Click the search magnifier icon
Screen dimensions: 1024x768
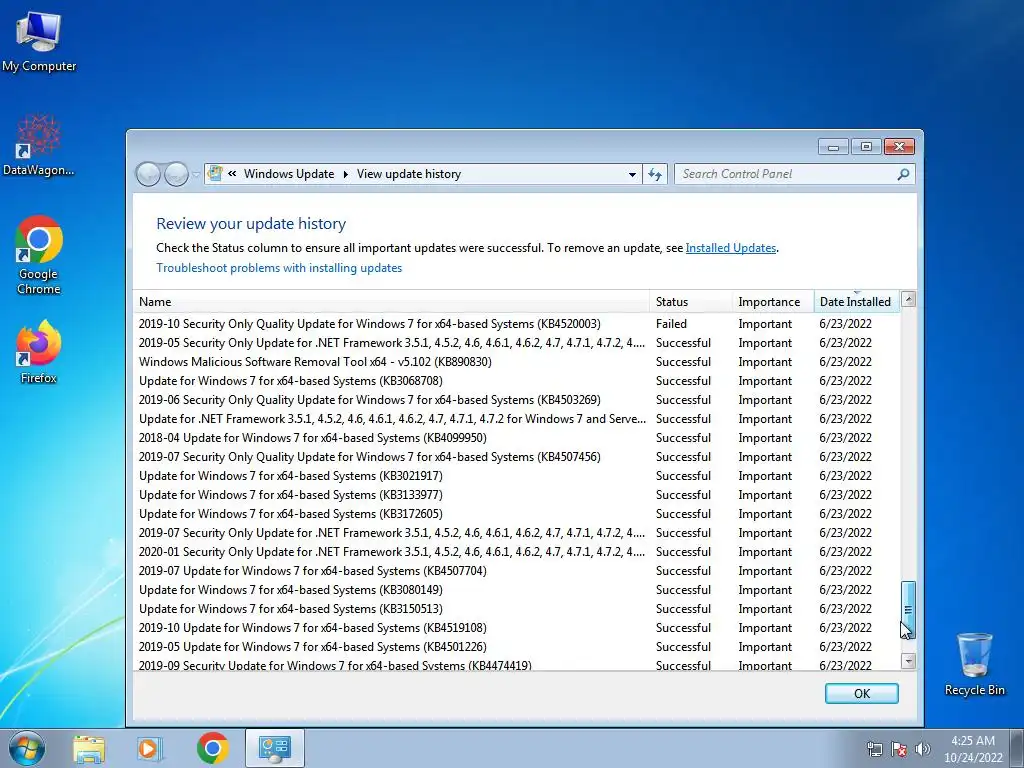(x=903, y=174)
